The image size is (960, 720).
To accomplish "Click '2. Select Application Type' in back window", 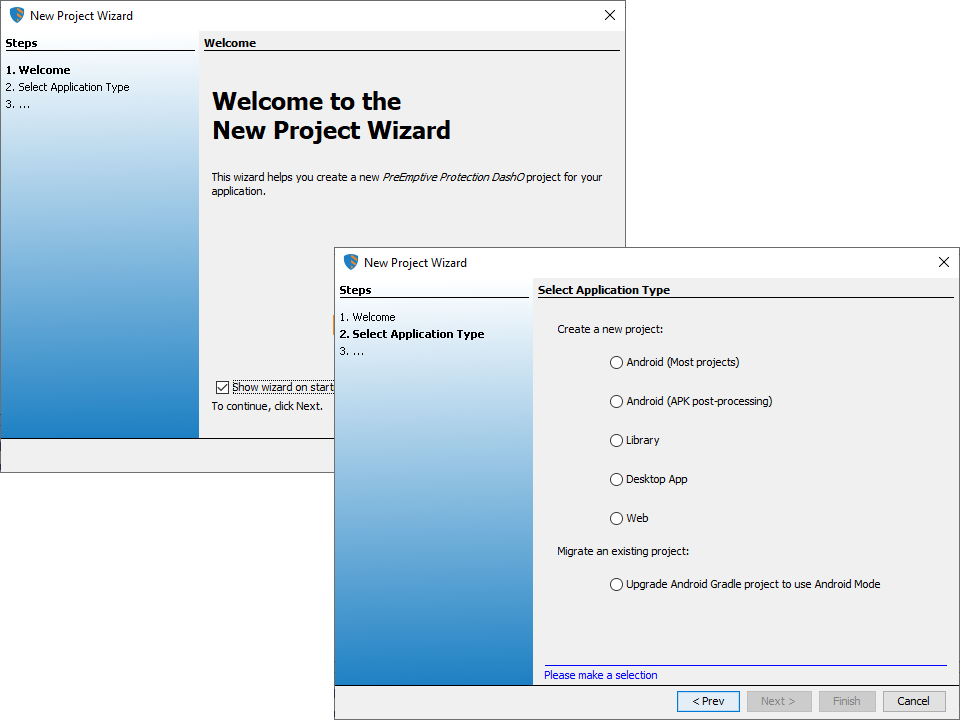I will 67,87.
